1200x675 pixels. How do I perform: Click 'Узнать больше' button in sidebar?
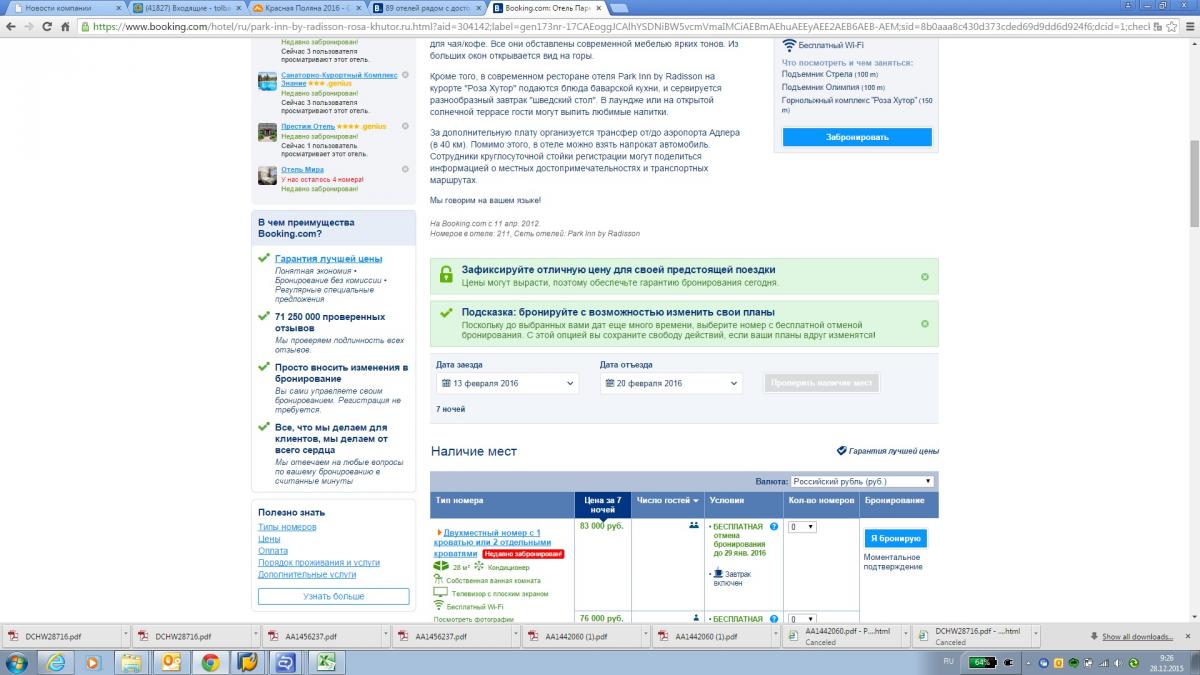333,596
